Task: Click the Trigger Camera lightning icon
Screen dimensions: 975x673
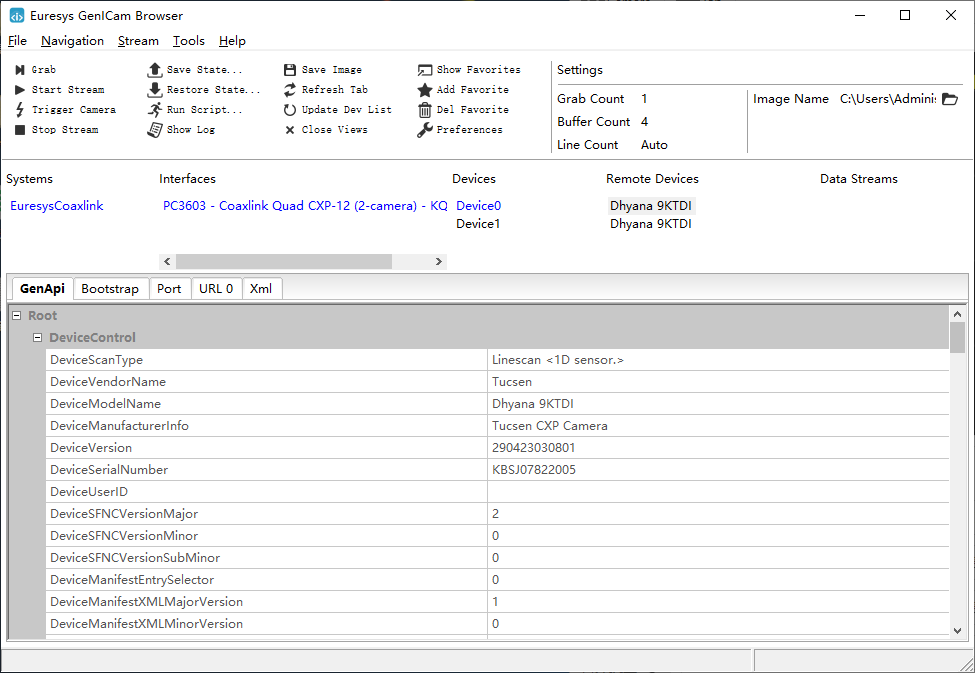Action: pyautogui.click(x=20, y=110)
